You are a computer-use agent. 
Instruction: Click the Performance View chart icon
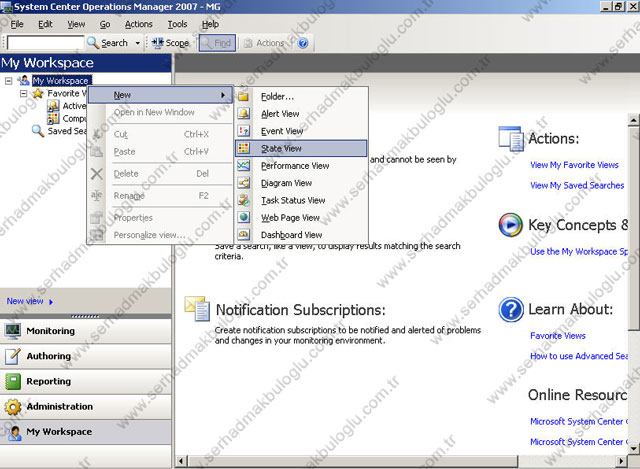coord(244,165)
